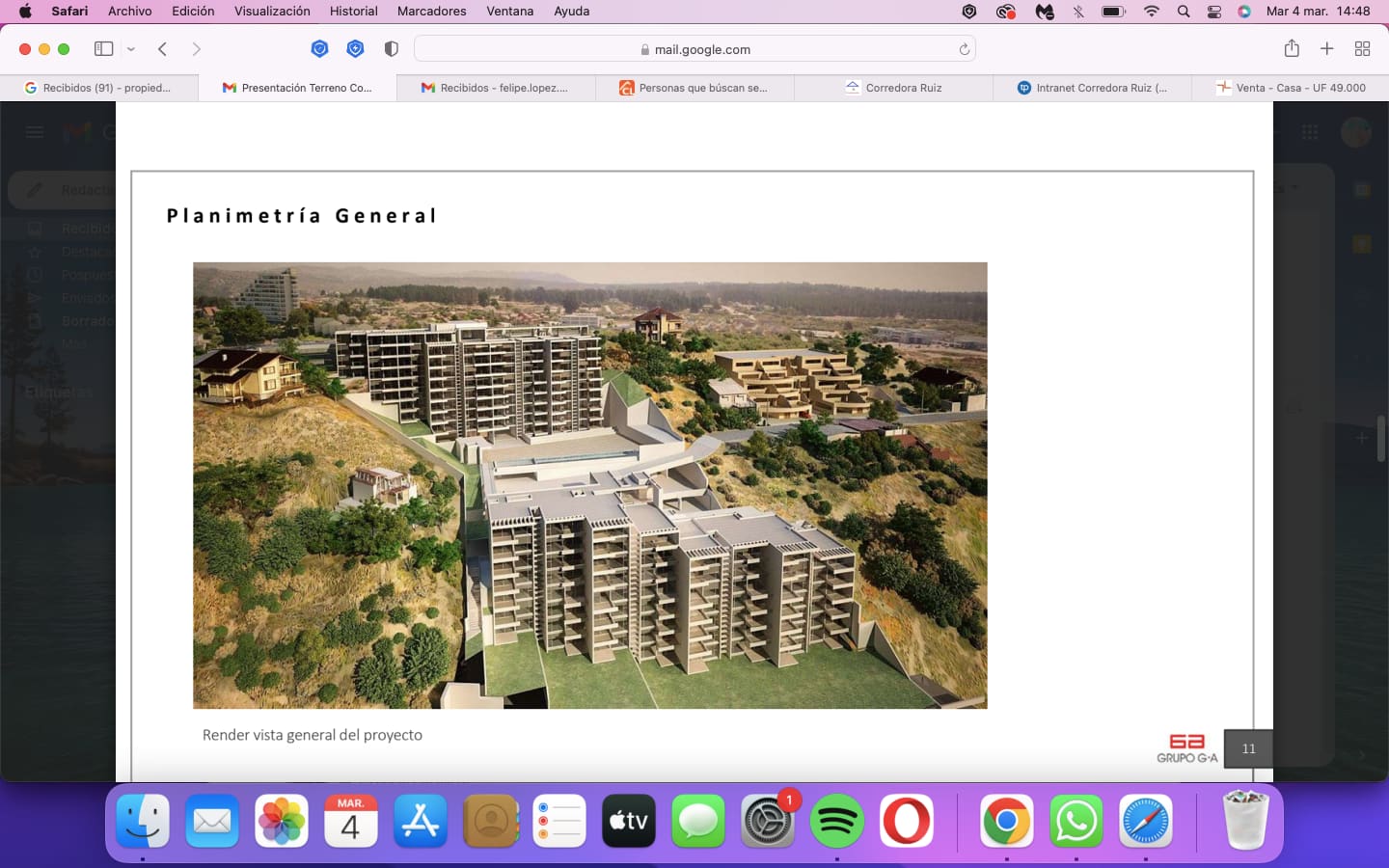Open WhatsApp from the Dock

[x=1076, y=821]
